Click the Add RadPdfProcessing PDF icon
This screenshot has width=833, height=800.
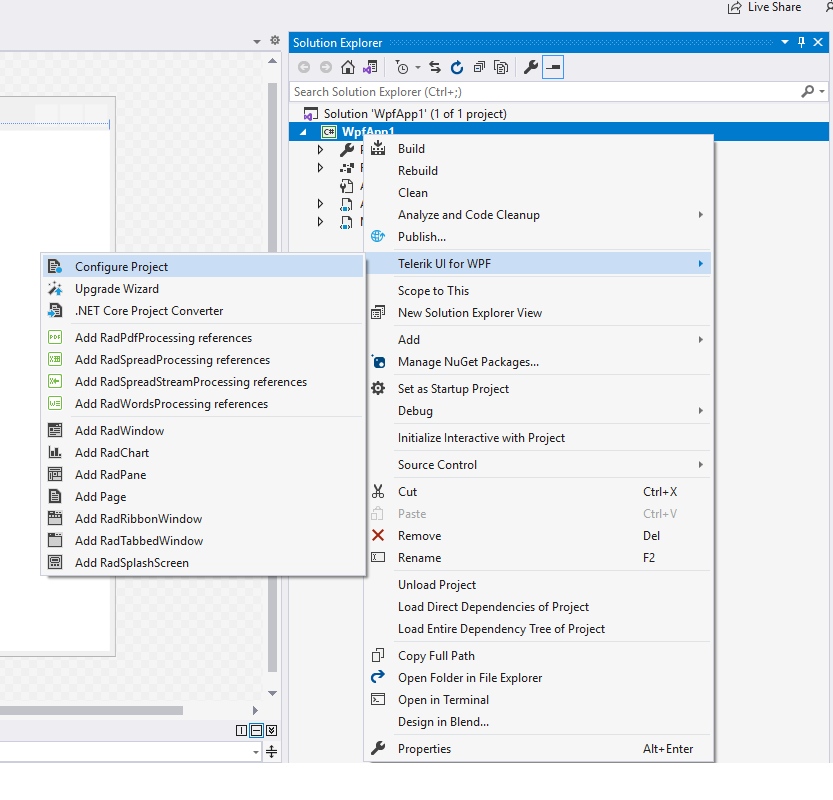coord(55,337)
